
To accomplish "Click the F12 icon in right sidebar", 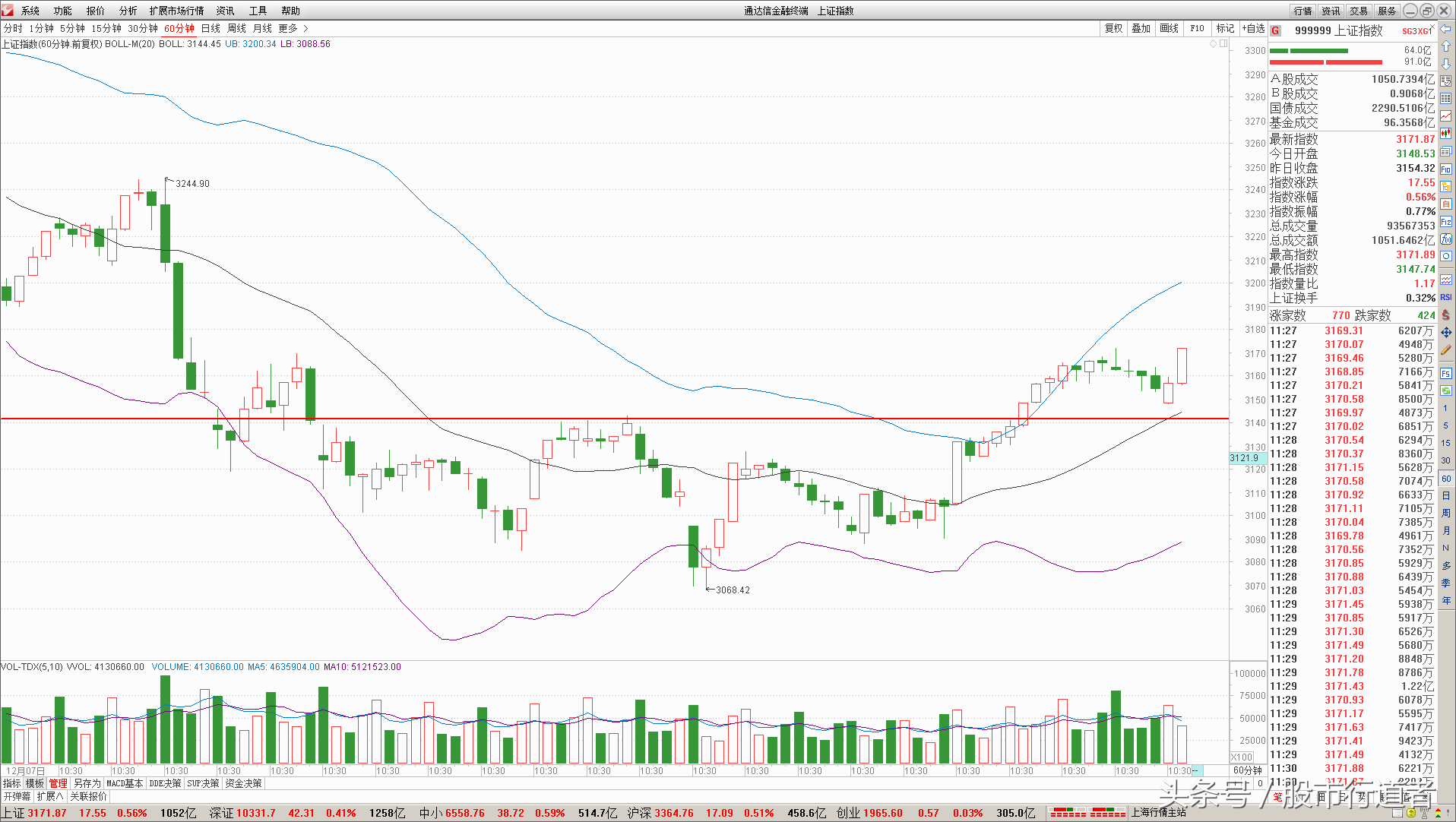I will tap(1446, 222).
